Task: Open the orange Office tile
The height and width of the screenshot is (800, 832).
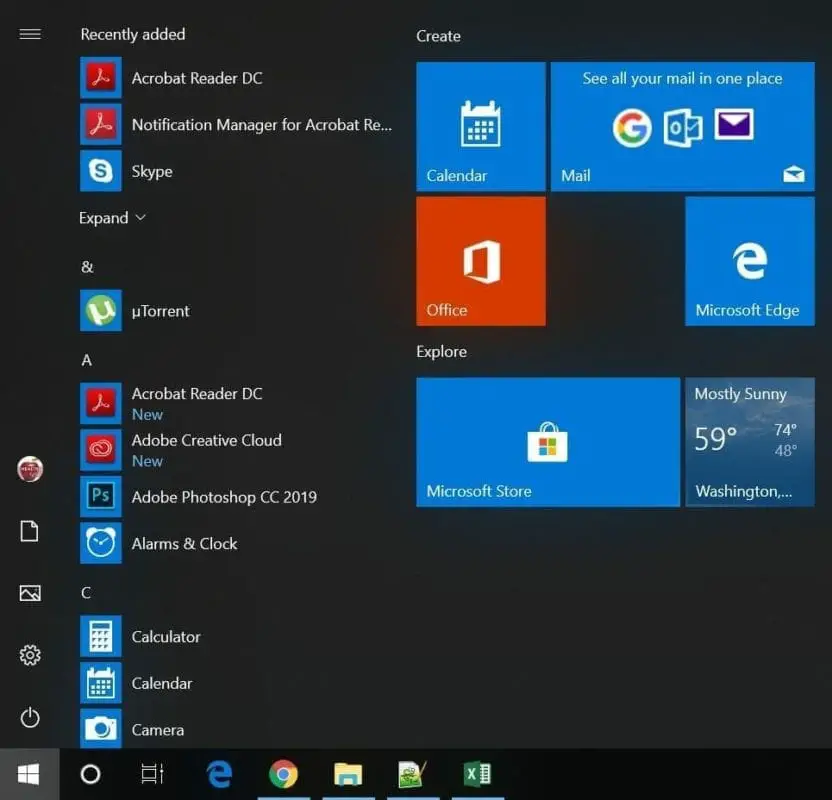Action: pyautogui.click(x=481, y=261)
